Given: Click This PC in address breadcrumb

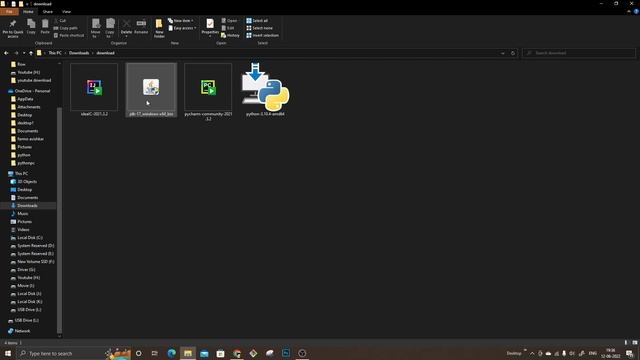Looking at the screenshot, I should click(55, 53).
